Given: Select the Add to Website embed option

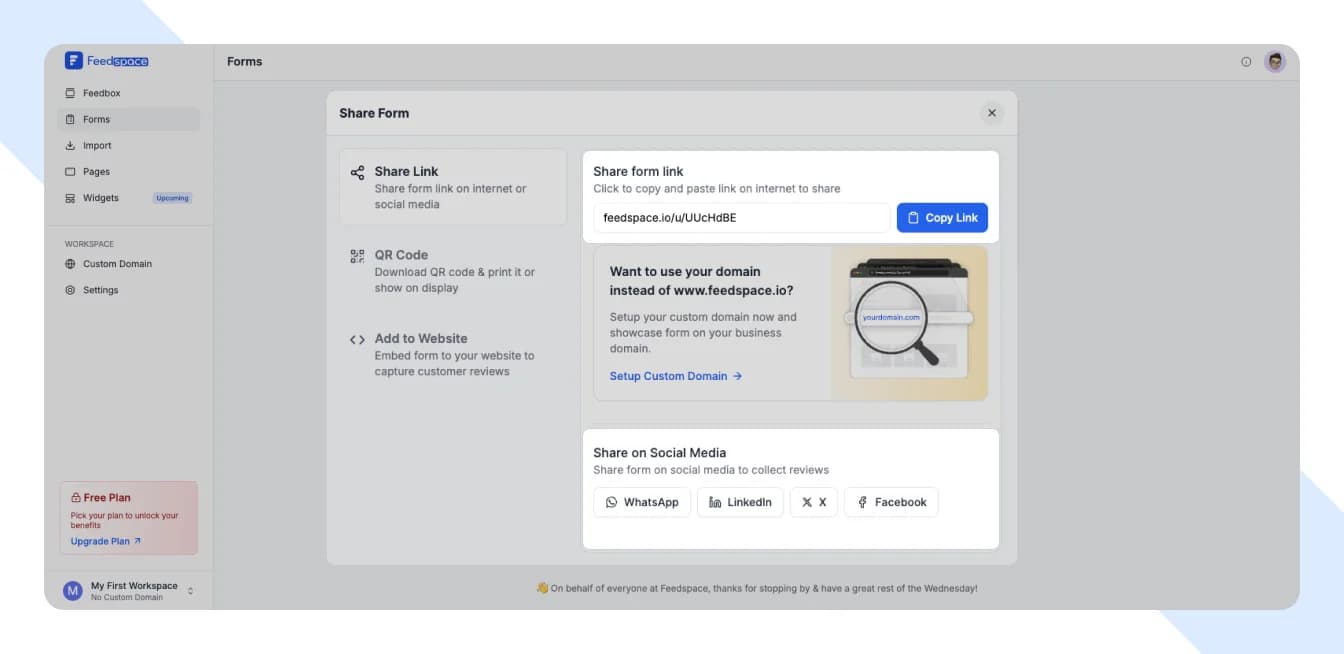Looking at the screenshot, I should point(420,338).
